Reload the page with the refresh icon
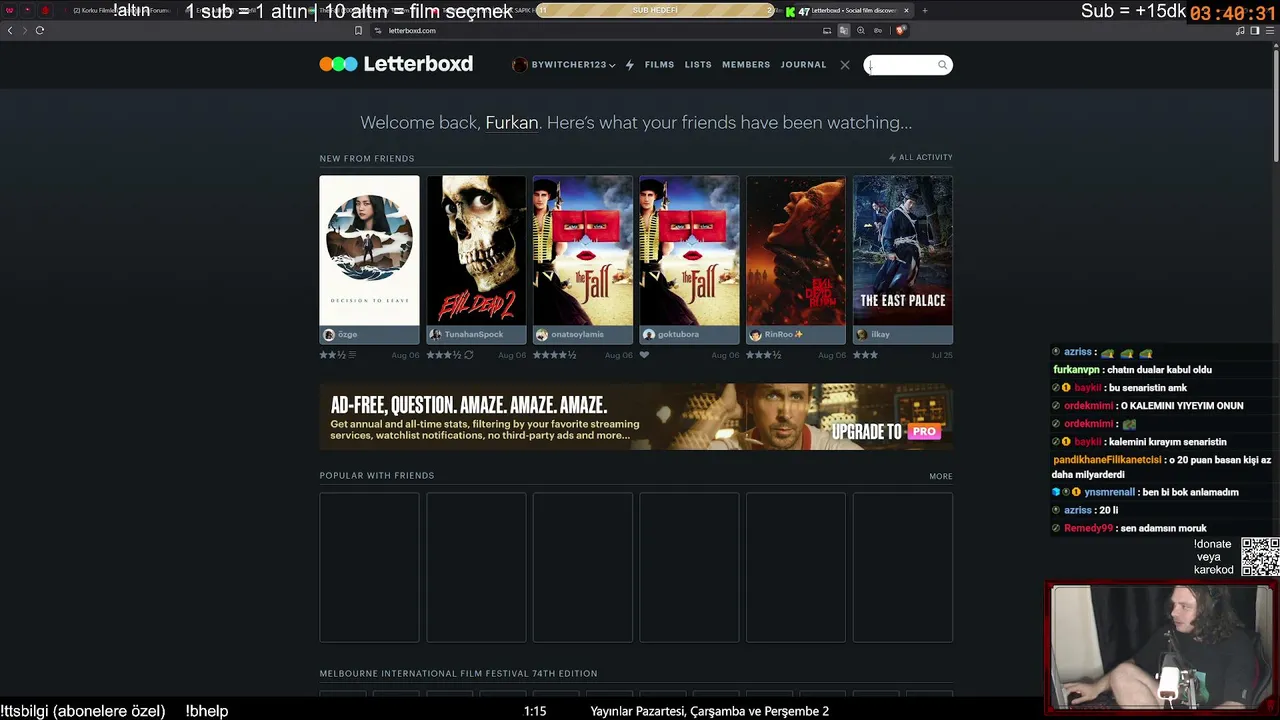 40,30
